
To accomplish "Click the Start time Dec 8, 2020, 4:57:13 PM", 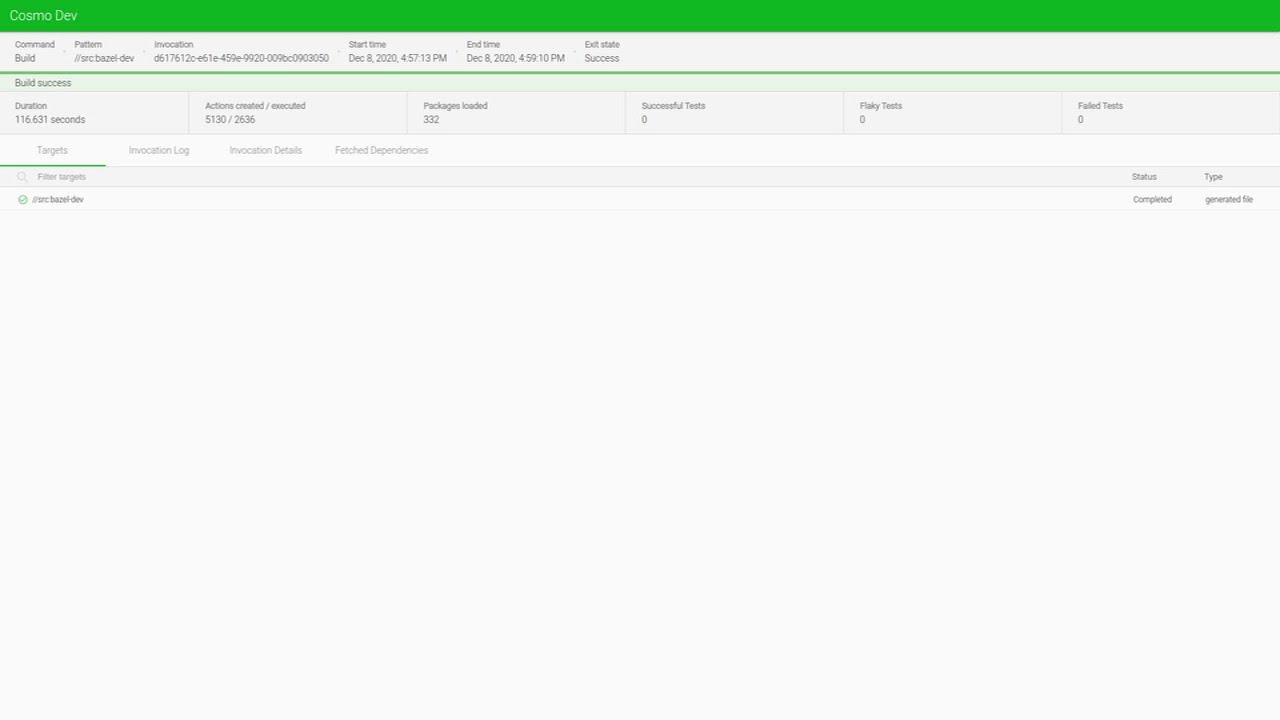I will pyautogui.click(x=398, y=58).
